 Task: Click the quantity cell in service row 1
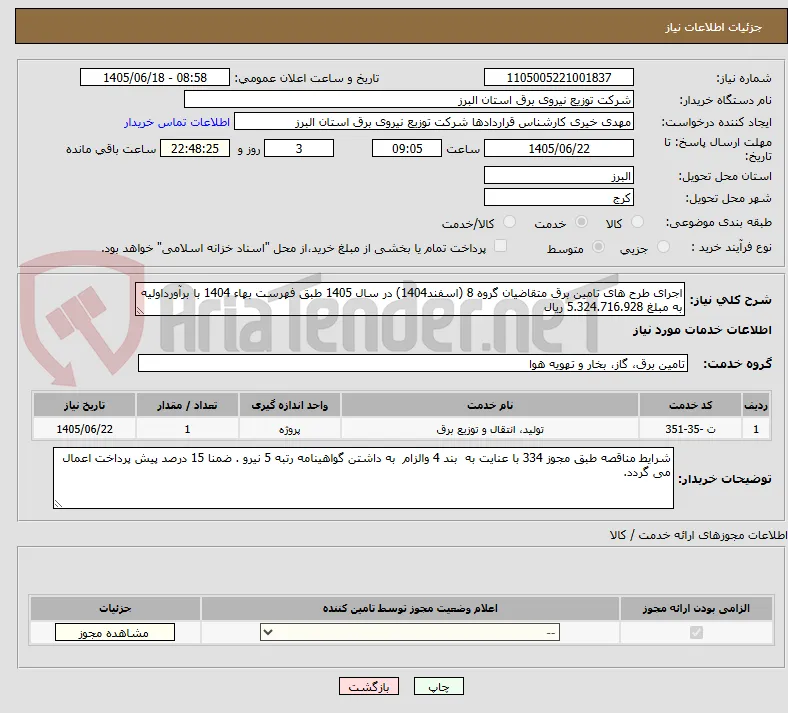(187, 429)
